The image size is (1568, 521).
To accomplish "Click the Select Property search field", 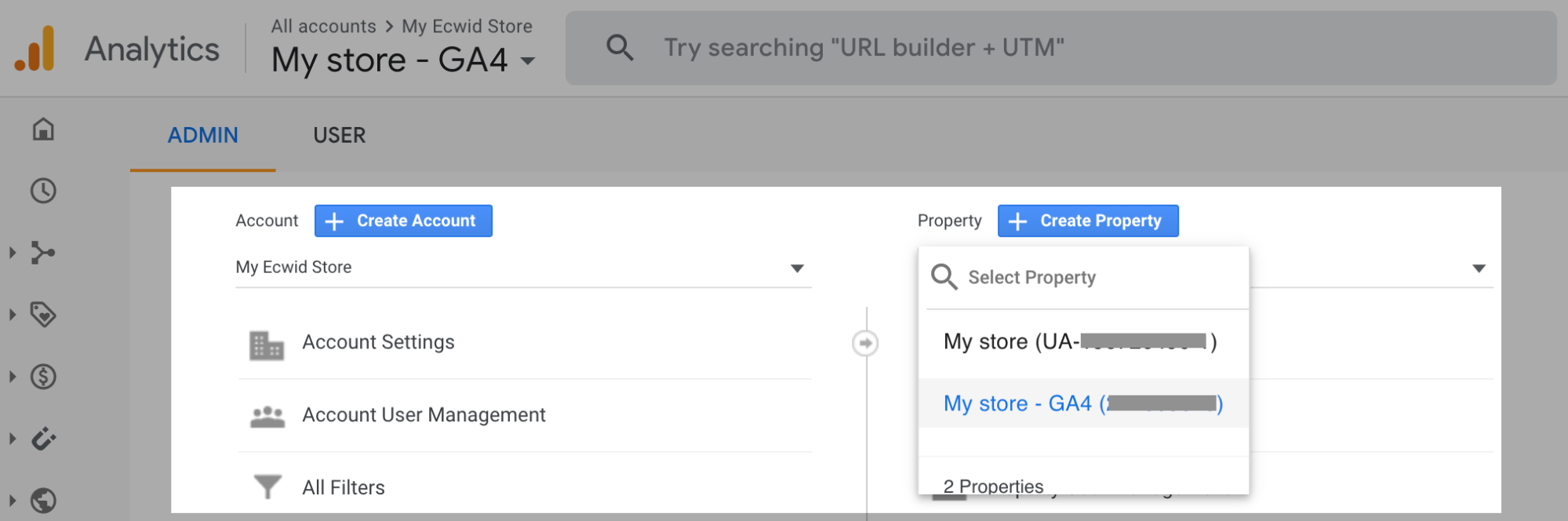I will [1083, 278].
